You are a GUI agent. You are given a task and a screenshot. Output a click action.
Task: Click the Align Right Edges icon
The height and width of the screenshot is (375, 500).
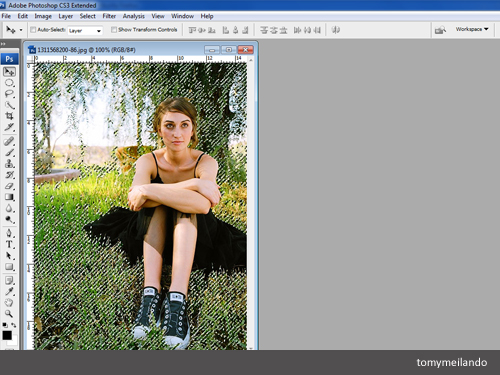tap(245, 30)
